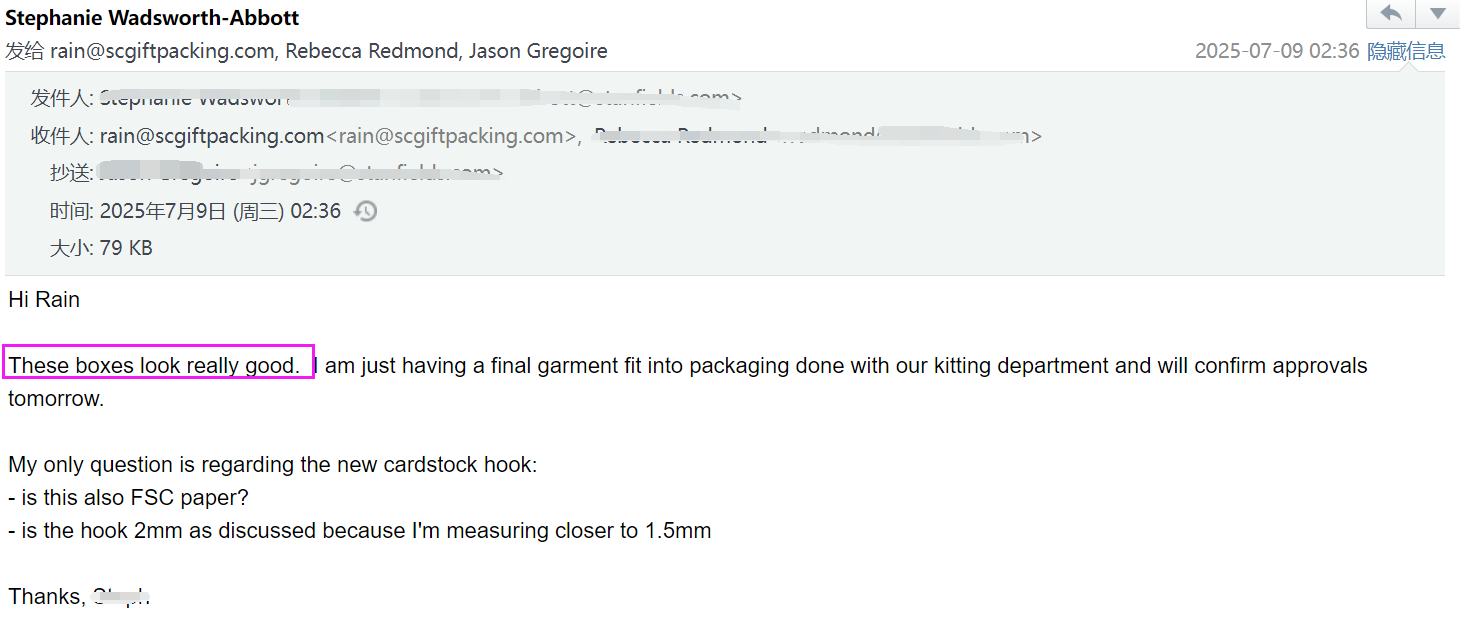Click the "Thanks," signature line

pyautogui.click(x=48, y=596)
